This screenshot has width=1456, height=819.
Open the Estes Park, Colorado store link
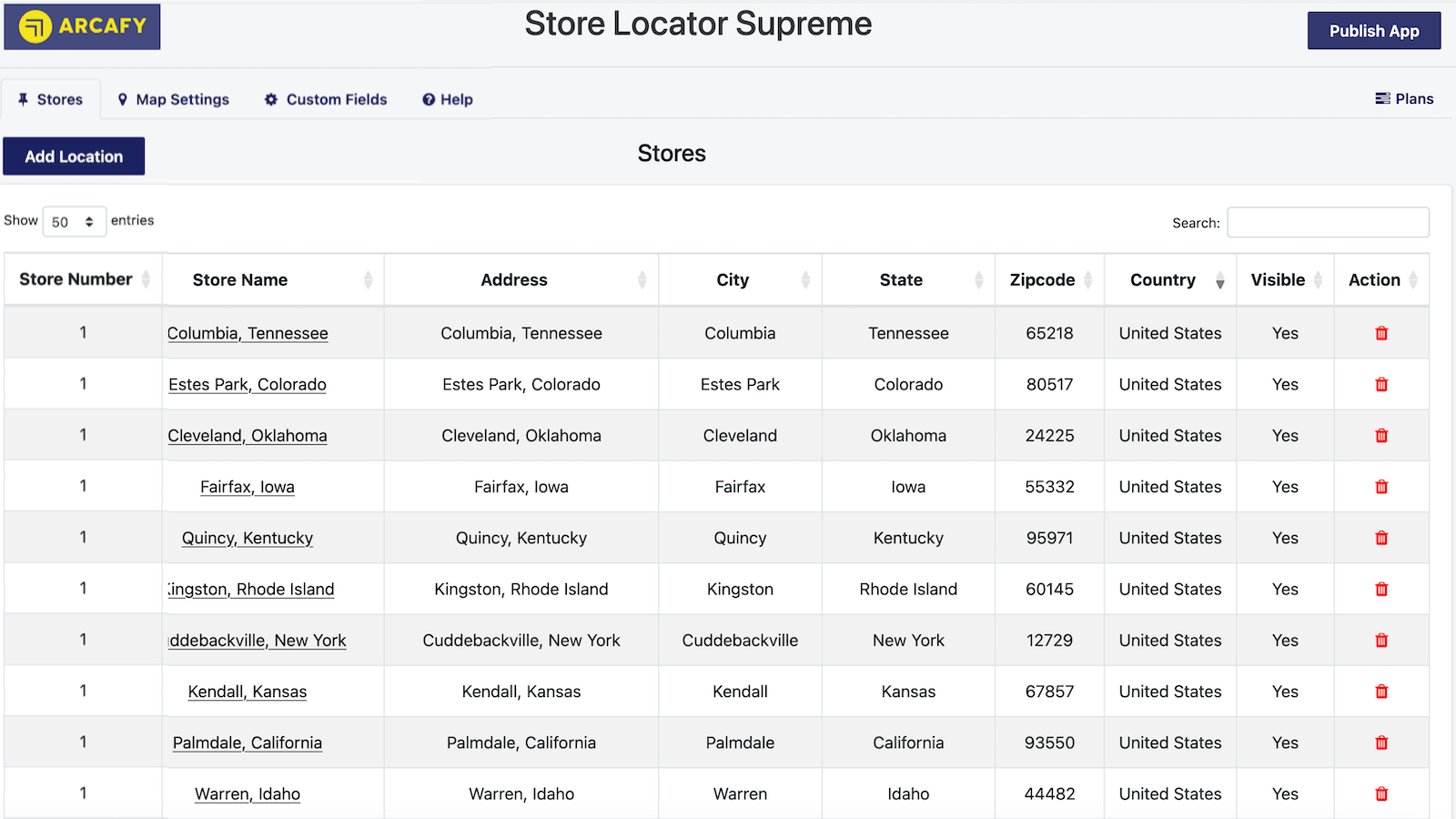point(247,384)
